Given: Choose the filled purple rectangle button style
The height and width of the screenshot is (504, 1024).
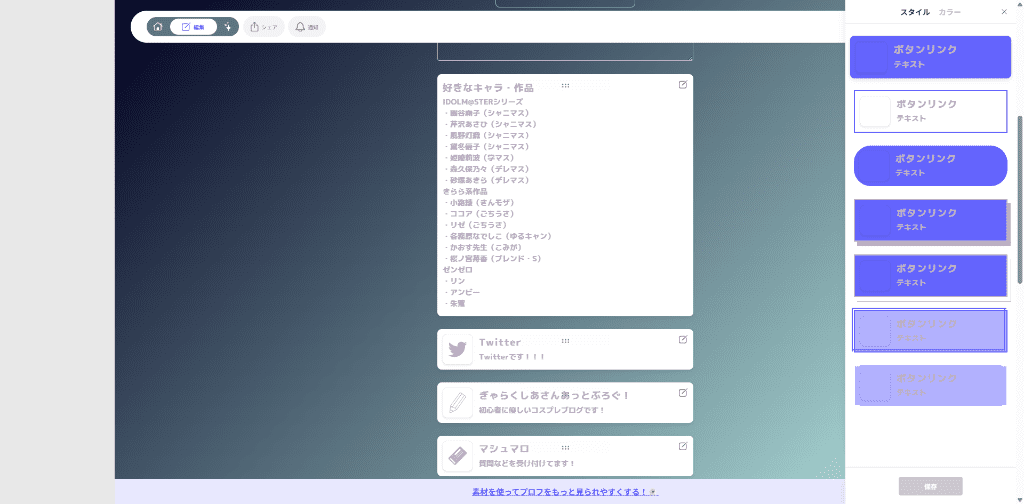Looking at the screenshot, I should pyautogui.click(x=930, y=57).
